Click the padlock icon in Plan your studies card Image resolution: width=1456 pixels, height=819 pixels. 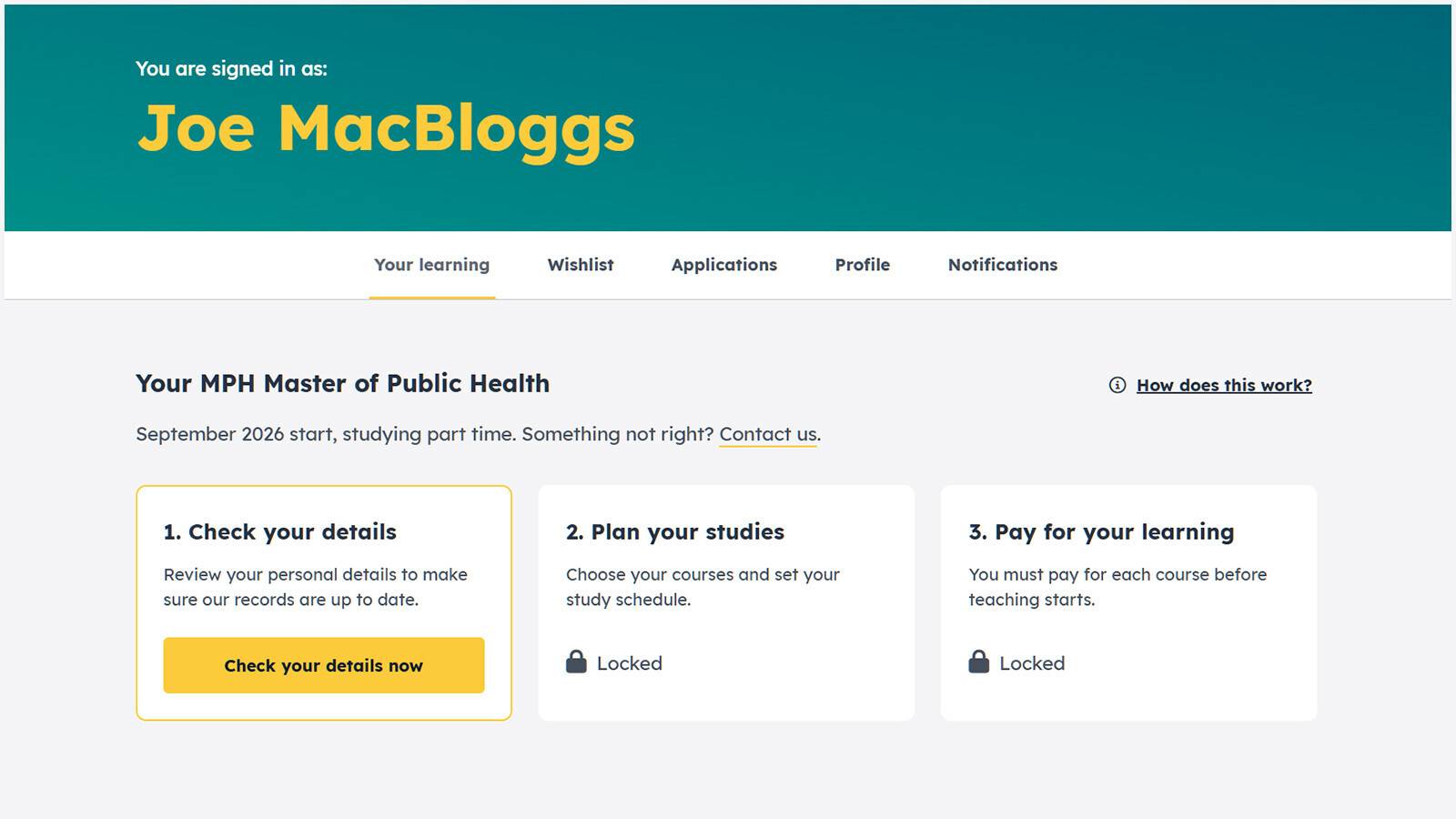coord(576,662)
